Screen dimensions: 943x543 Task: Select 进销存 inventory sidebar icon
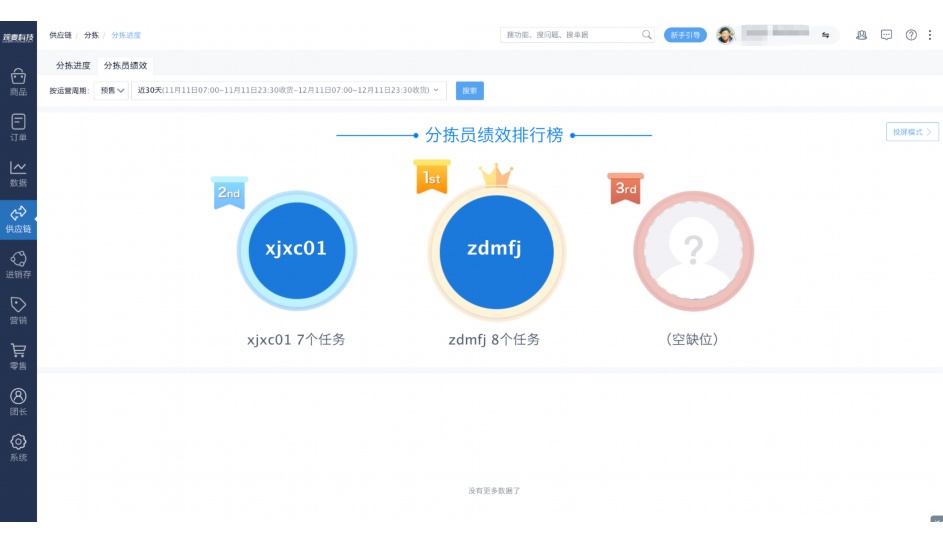click(x=18, y=264)
